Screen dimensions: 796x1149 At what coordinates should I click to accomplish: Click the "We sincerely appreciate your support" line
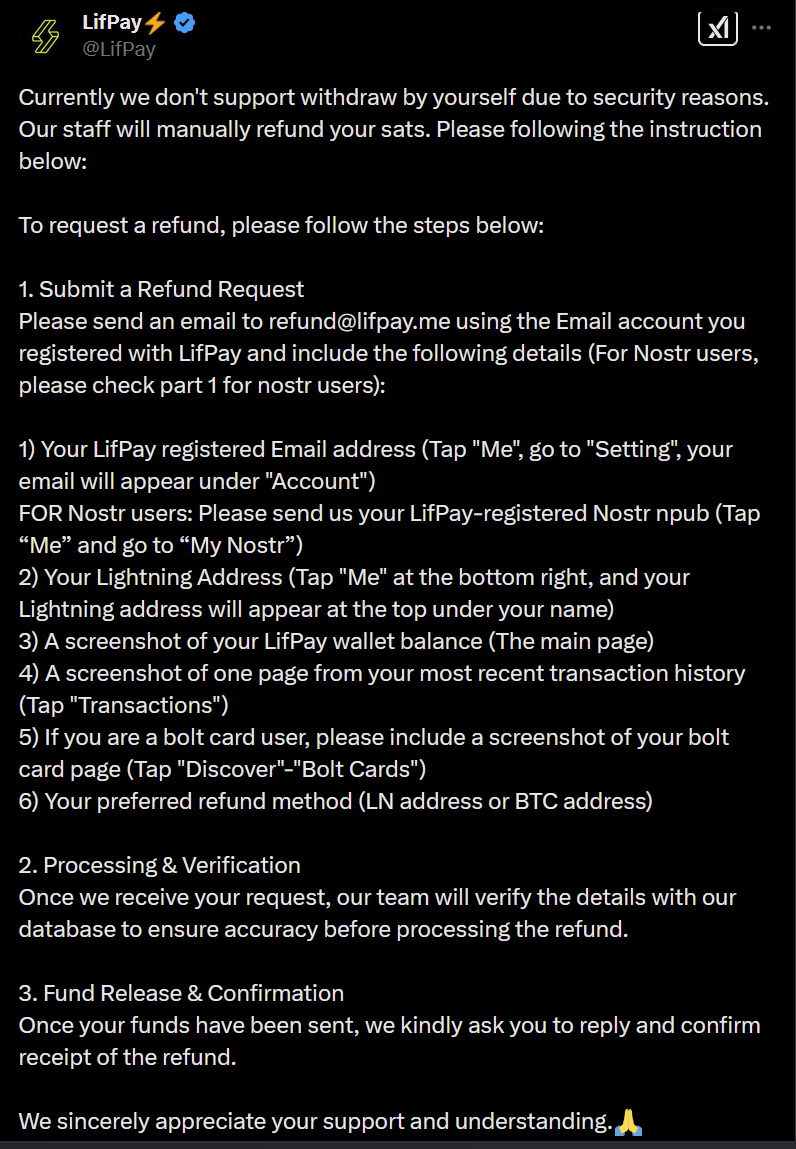pos(314,1121)
